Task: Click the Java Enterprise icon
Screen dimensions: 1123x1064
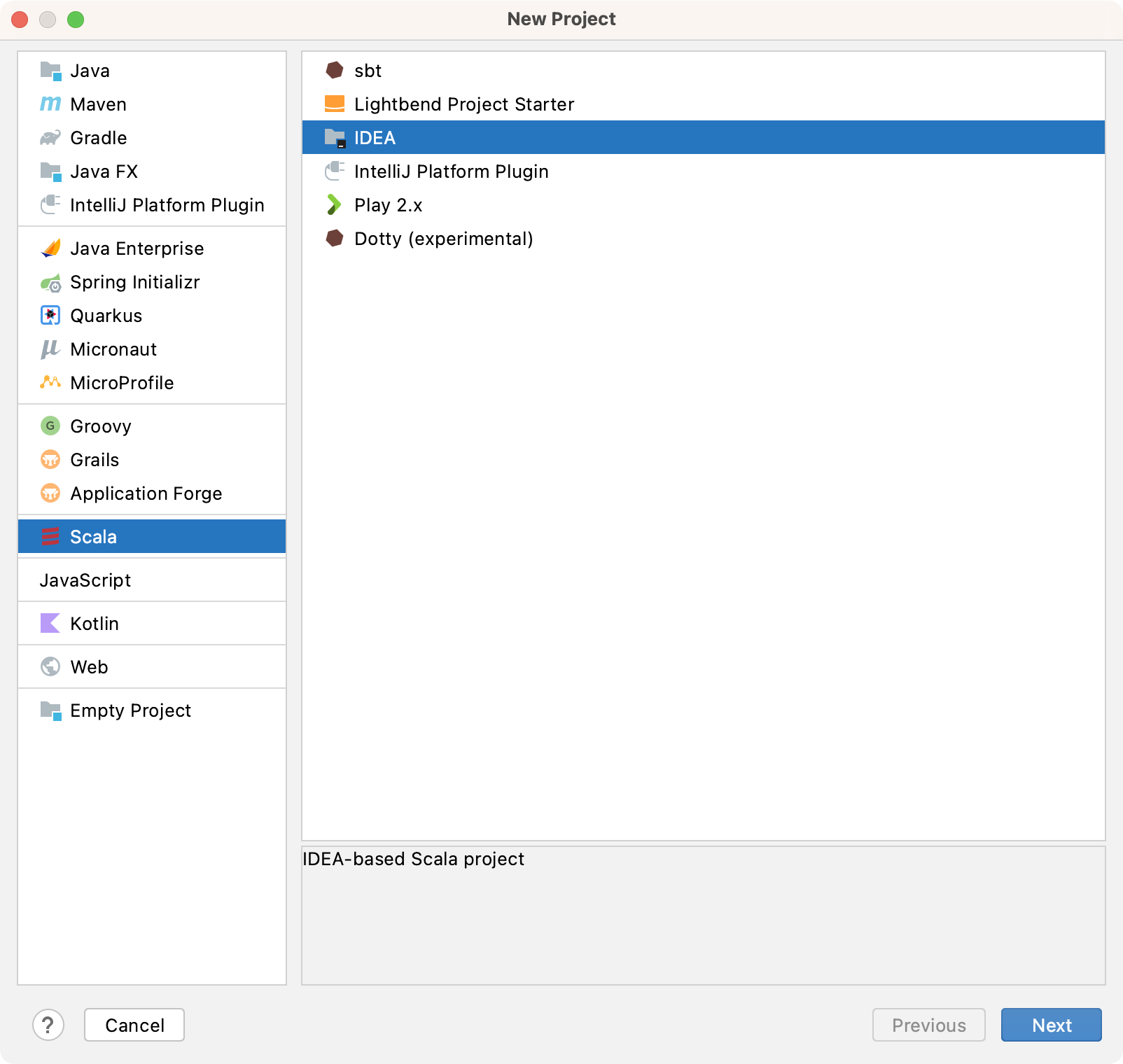Action: point(50,248)
